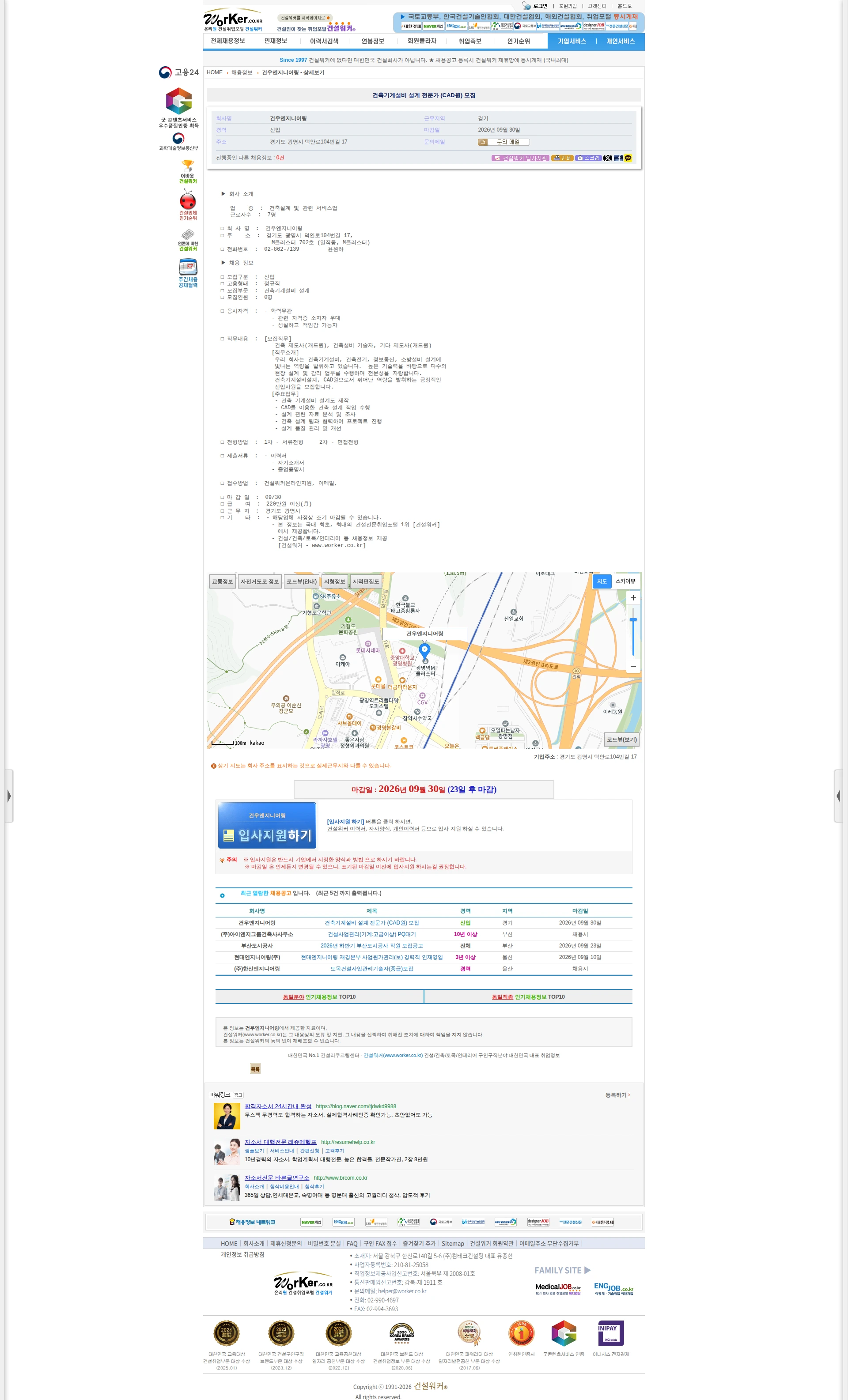Expand the FAMILY SITE arrow in the footer

(x=588, y=1270)
